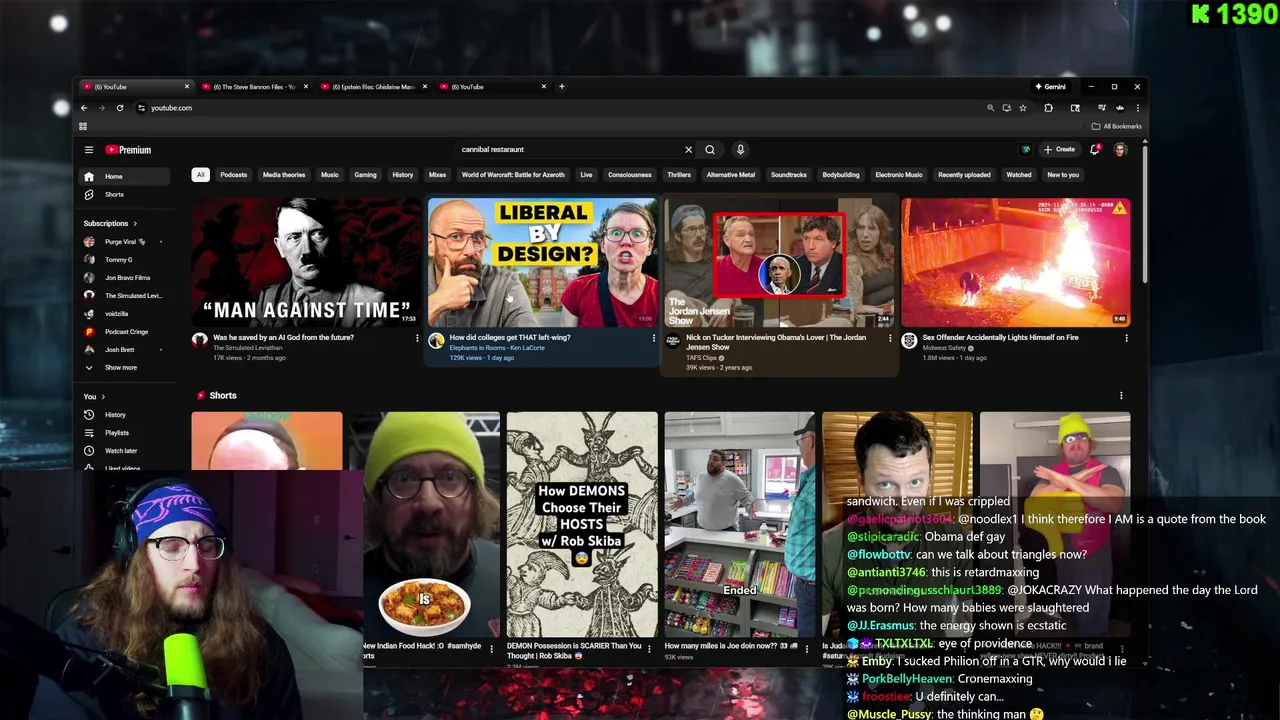Click the browser apps grid icon
The width and height of the screenshot is (1280, 720).
(83, 126)
